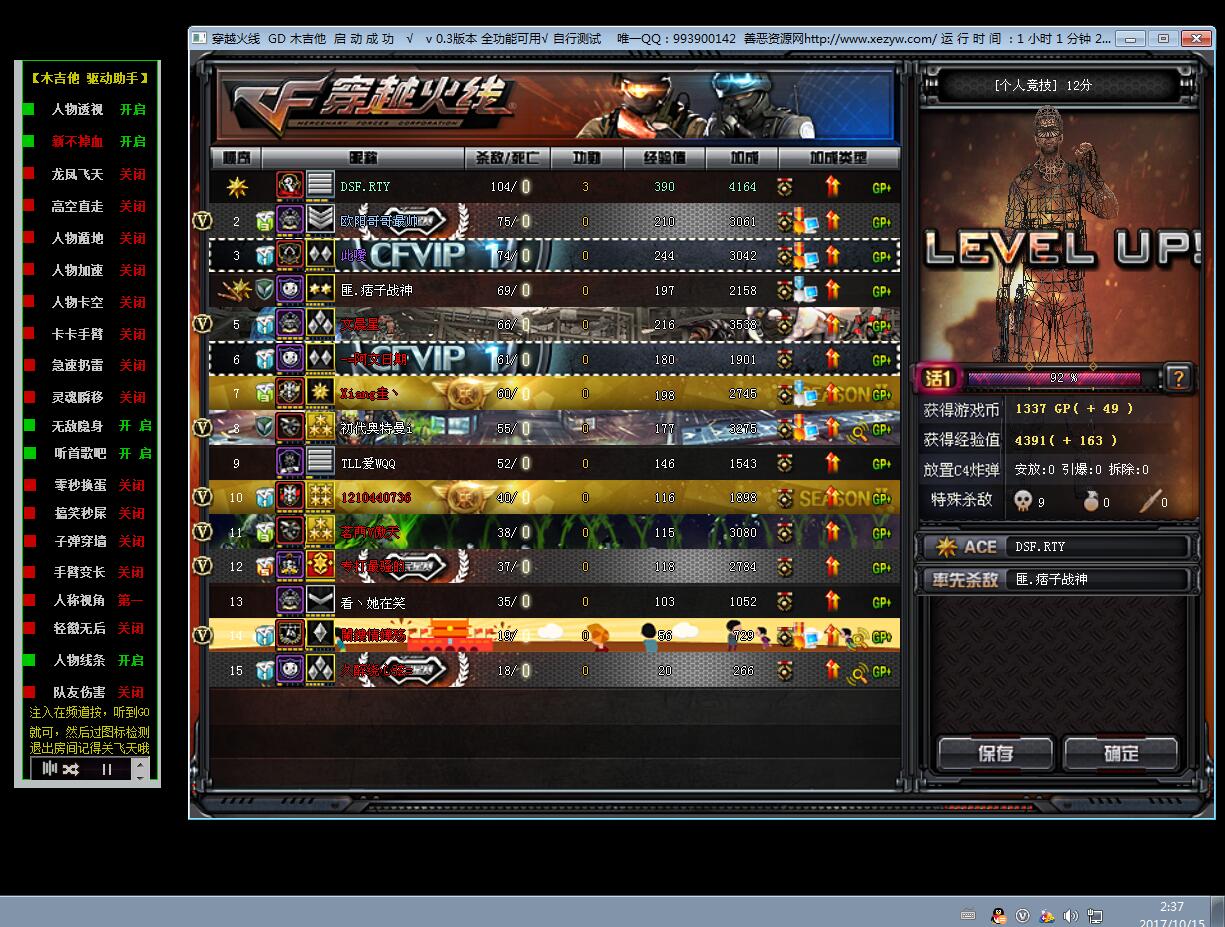The width and height of the screenshot is (1225, 927).
Task: Open the QQ penguin tray icon
Action: click(998, 915)
